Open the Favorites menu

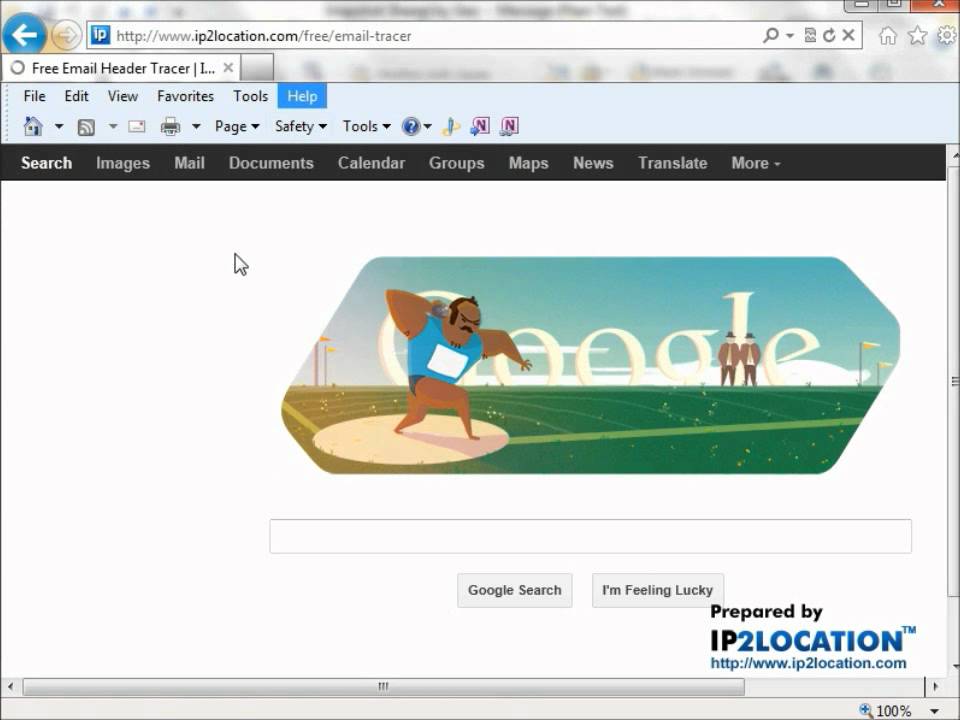[185, 96]
